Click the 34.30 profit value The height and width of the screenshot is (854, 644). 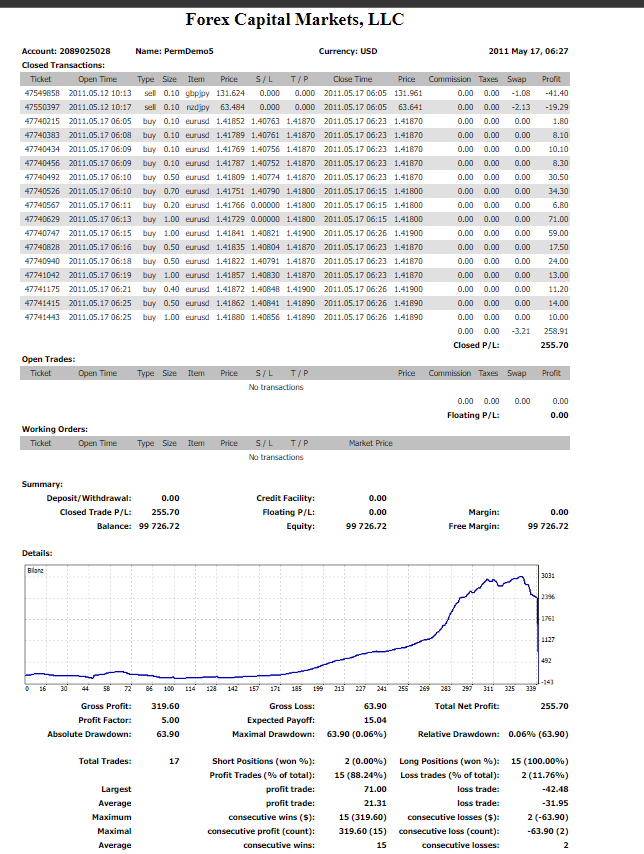(x=558, y=191)
